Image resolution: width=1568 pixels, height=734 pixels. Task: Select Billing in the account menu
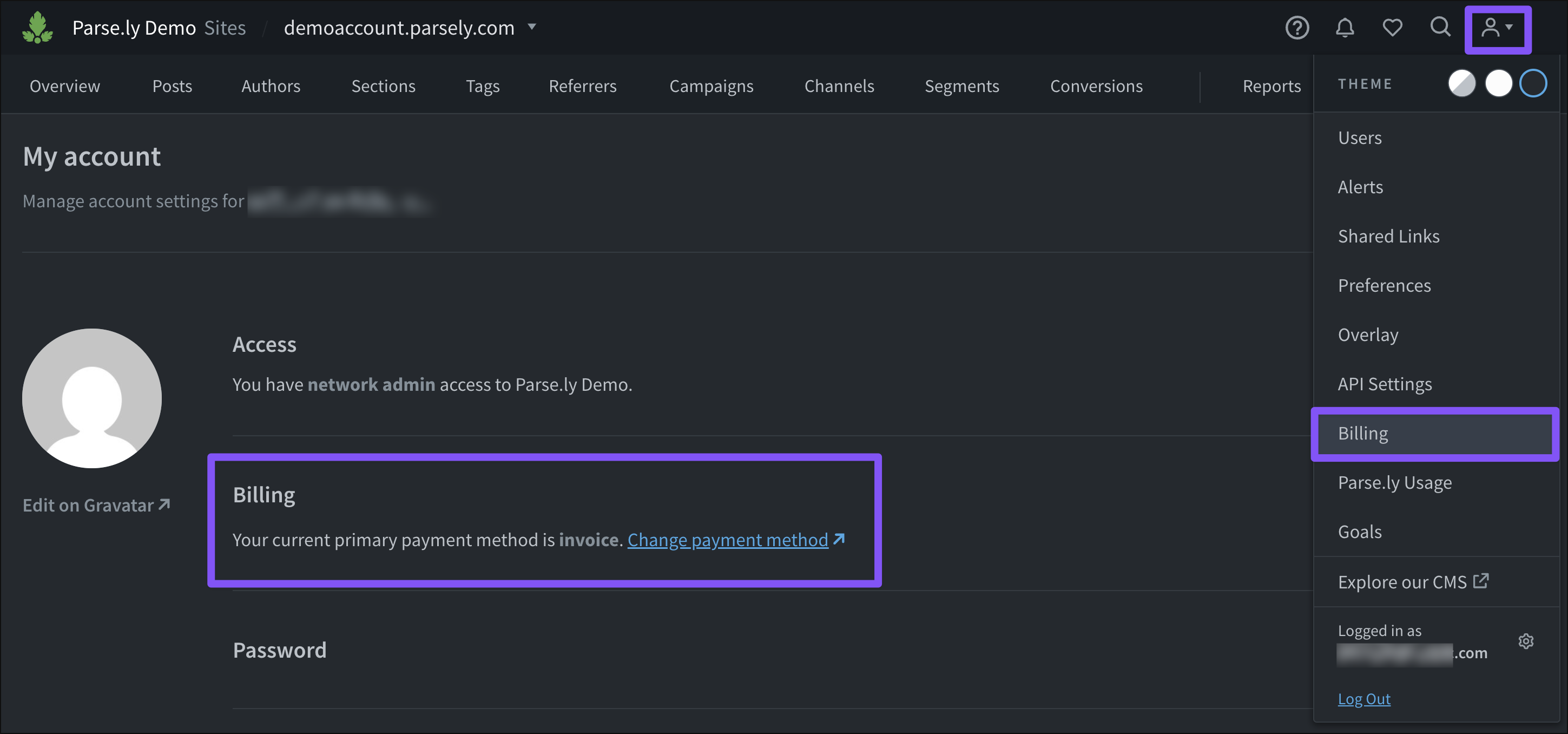[x=1436, y=434]
